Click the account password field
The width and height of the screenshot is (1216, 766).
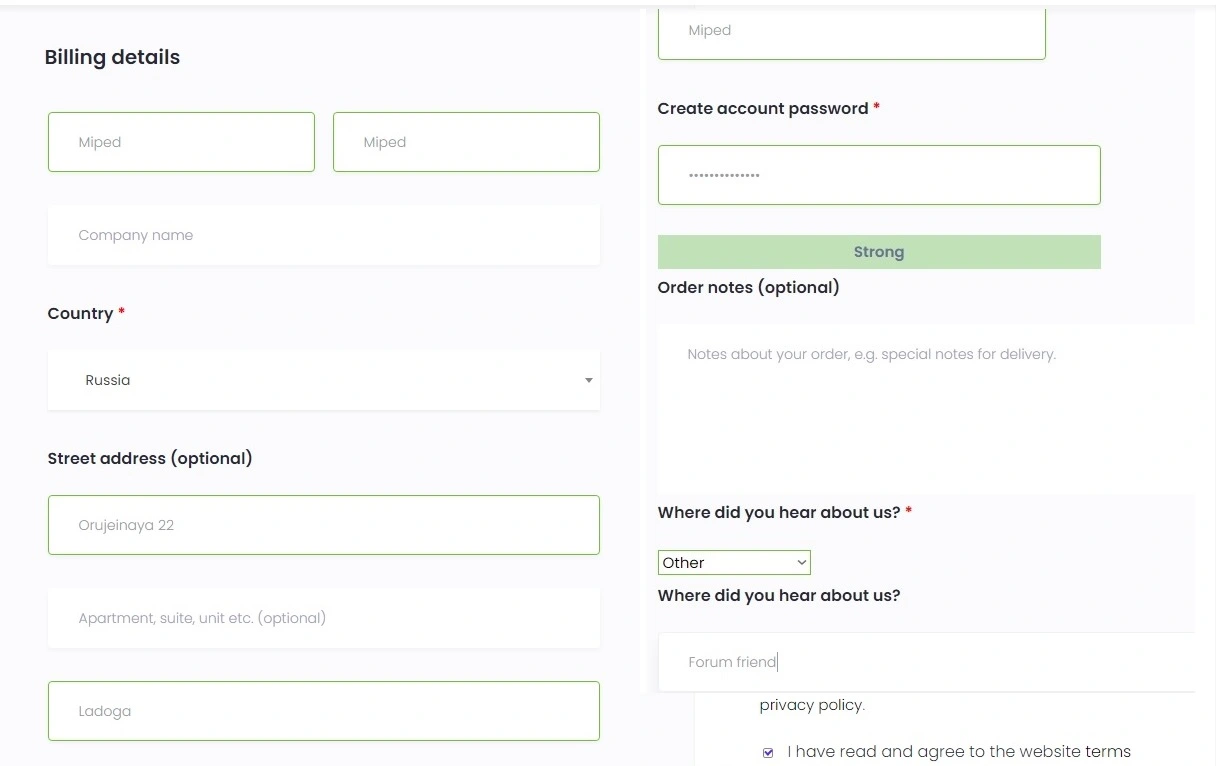tap(879, 175)
